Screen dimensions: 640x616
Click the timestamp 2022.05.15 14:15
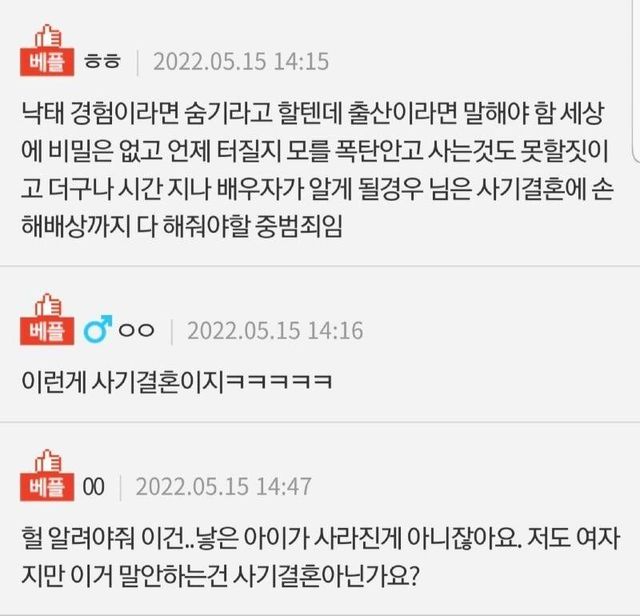(x=241, y=62)
